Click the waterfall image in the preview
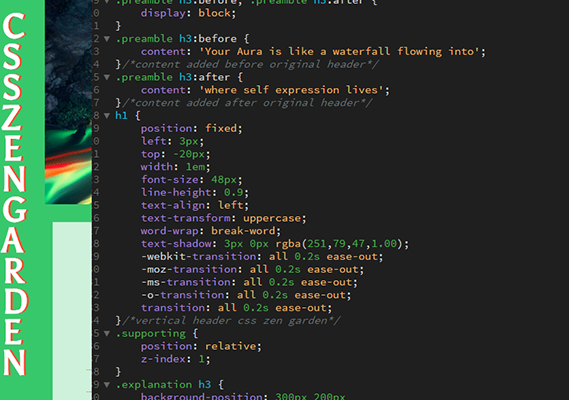This screenshot has height=400, width=569. click(x=68, y=102)
